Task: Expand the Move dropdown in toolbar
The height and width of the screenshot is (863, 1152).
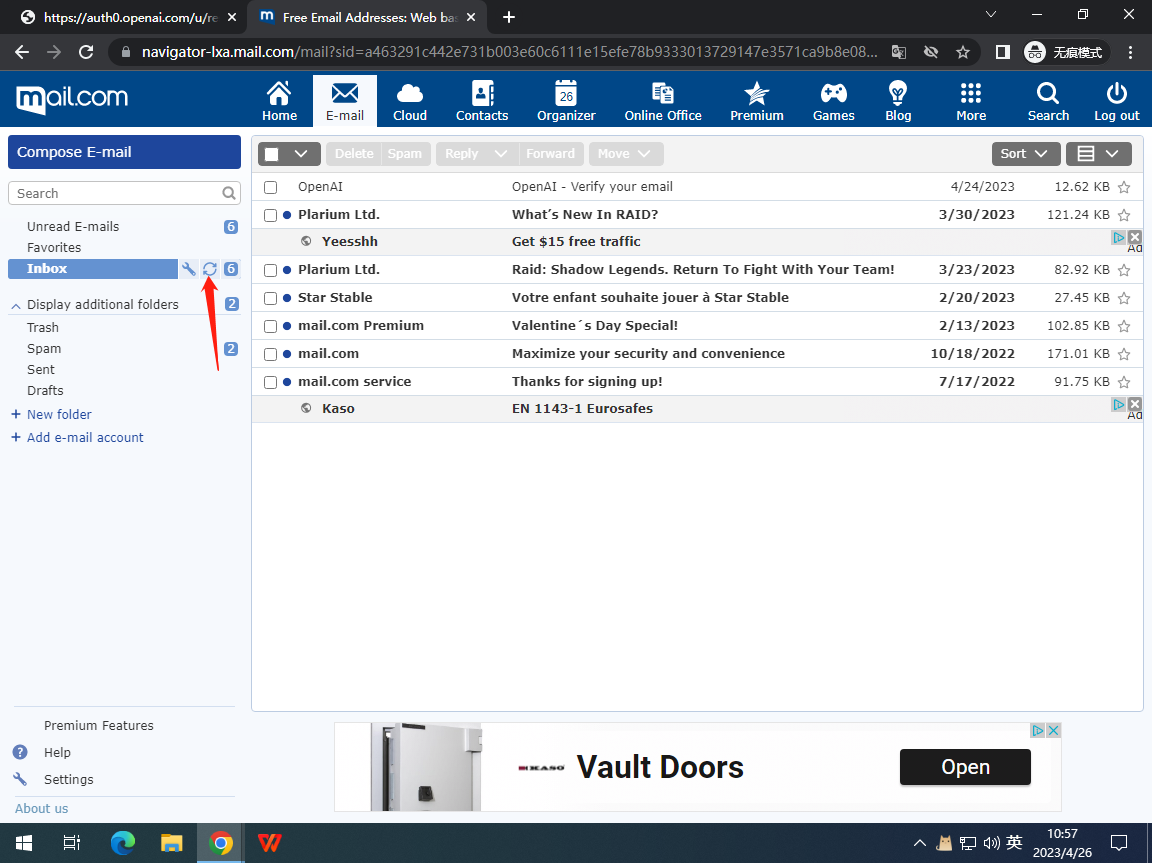Action: pyautogui.click(x=625, y=154)
